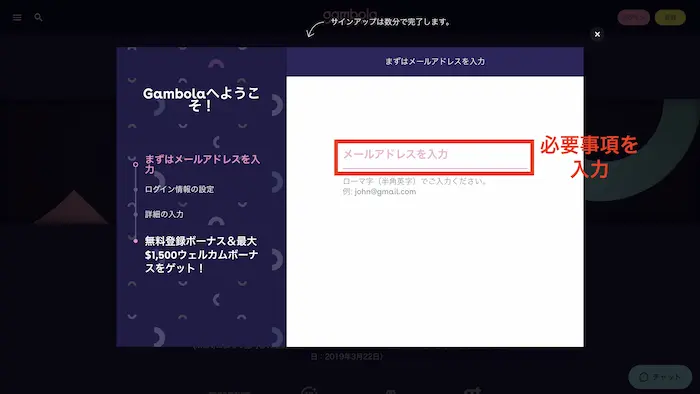Viewport: 700px width, 394px height.
Task: Click the gambola logo
Action: point(350,15)
